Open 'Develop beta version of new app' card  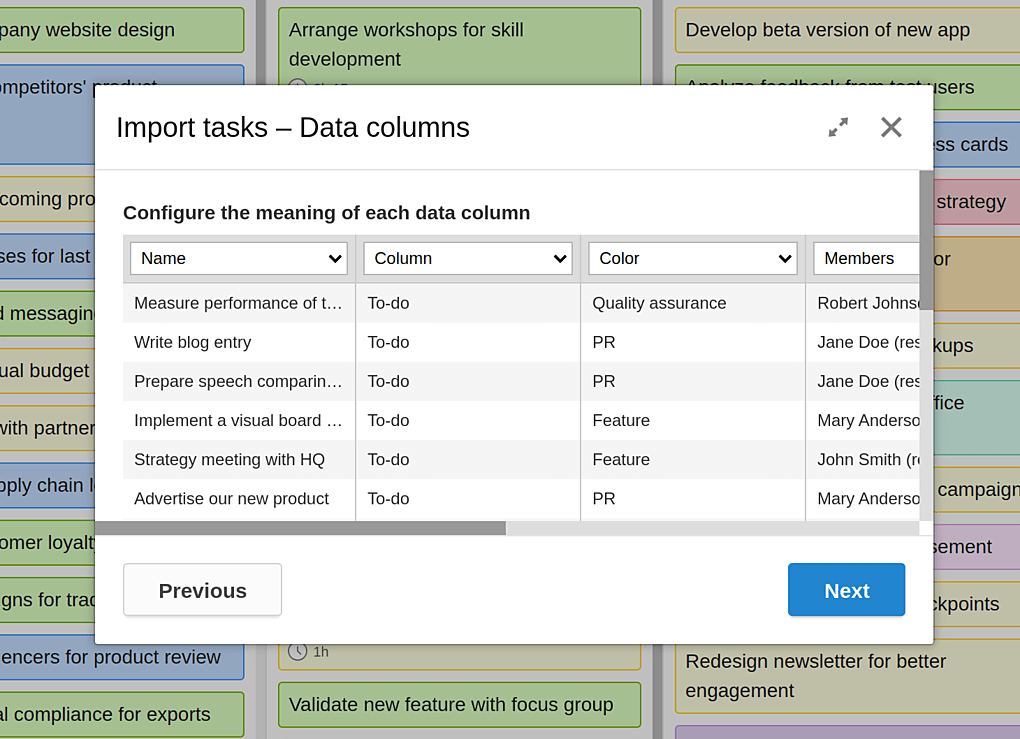[x=827, y=30]
